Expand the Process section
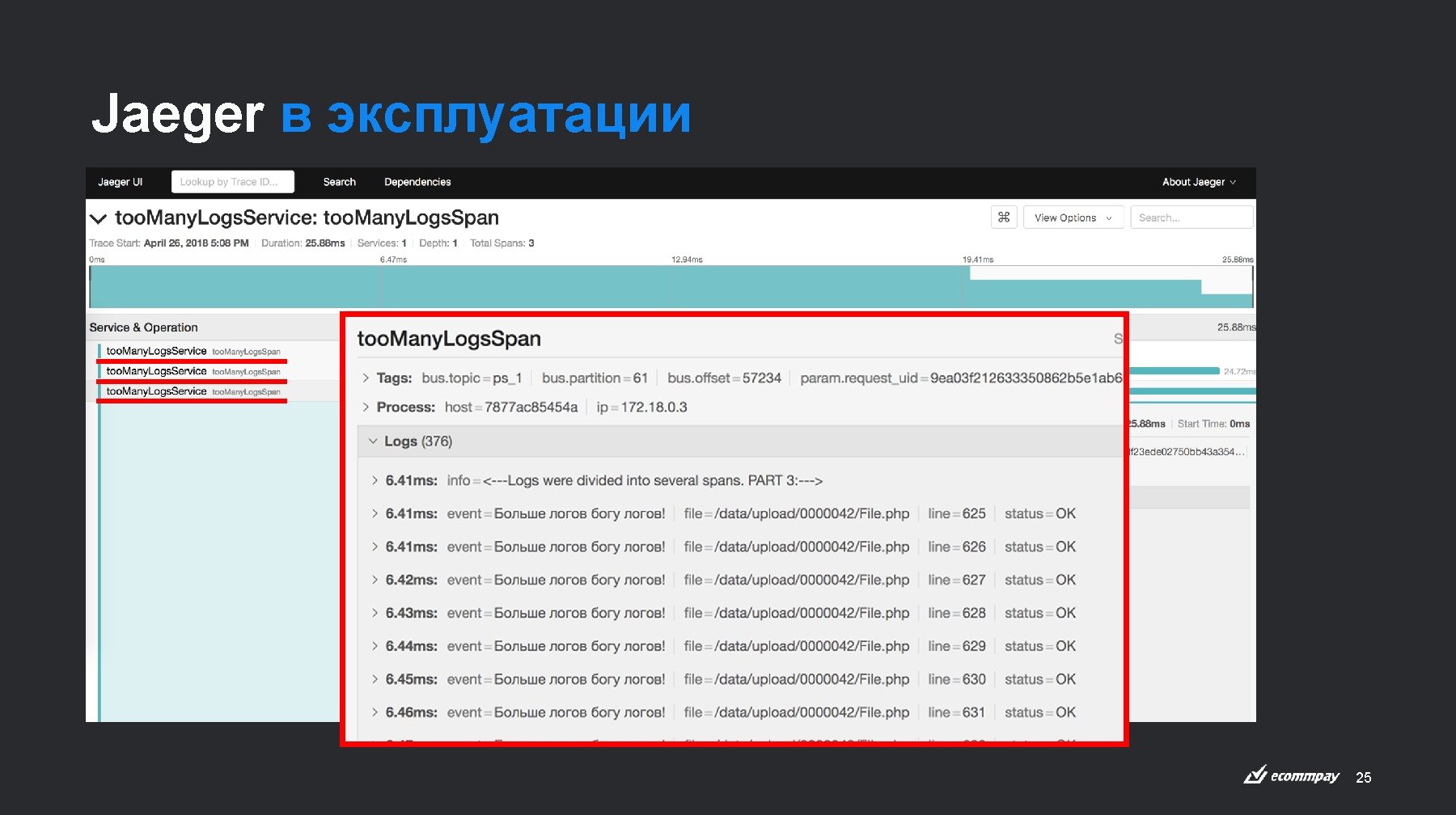1456x815 pixels. coord(366,407)
